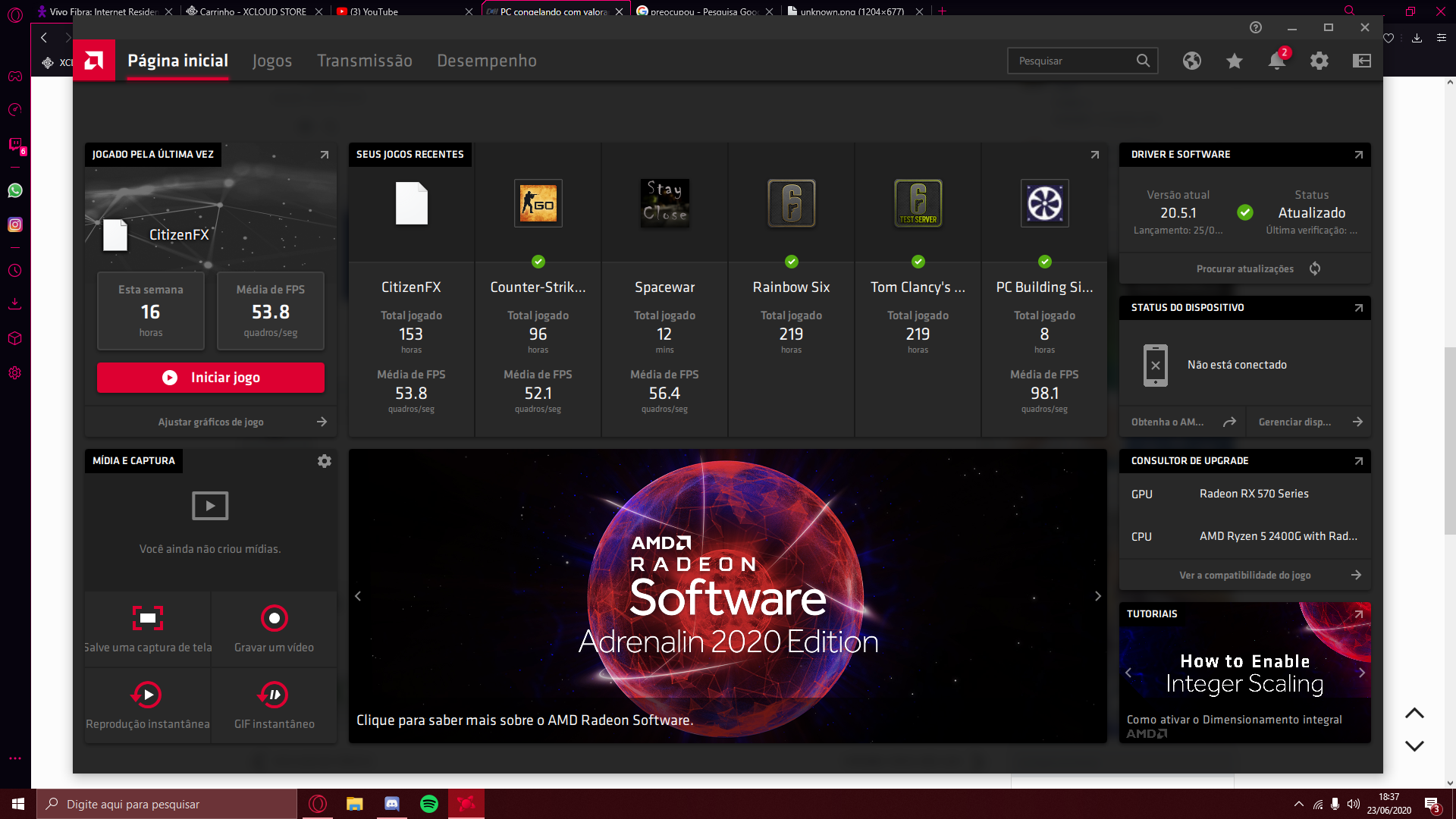Click the browser page vertical scrollbar

[x=1450, y=441]
